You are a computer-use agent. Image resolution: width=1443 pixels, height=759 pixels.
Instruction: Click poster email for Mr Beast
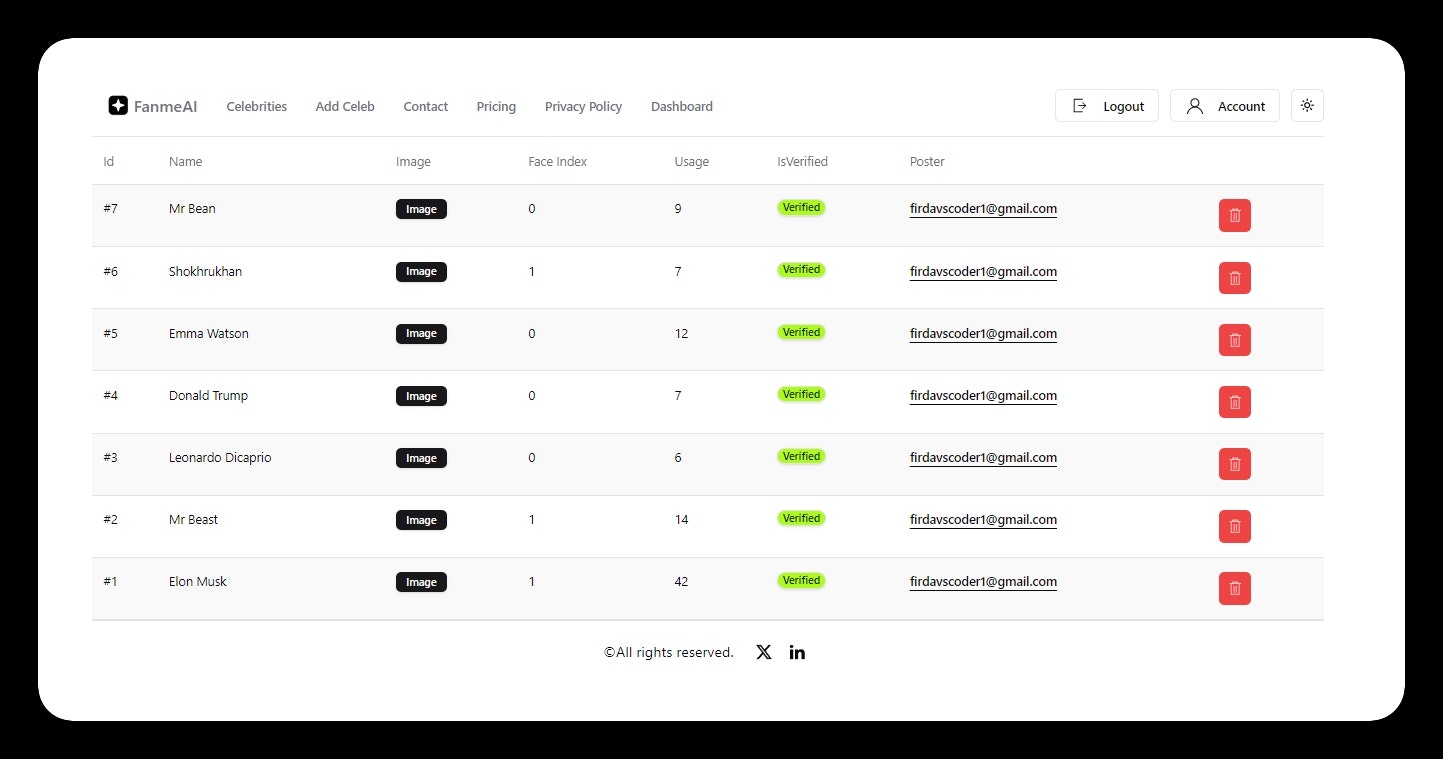[x=983, y=519]
